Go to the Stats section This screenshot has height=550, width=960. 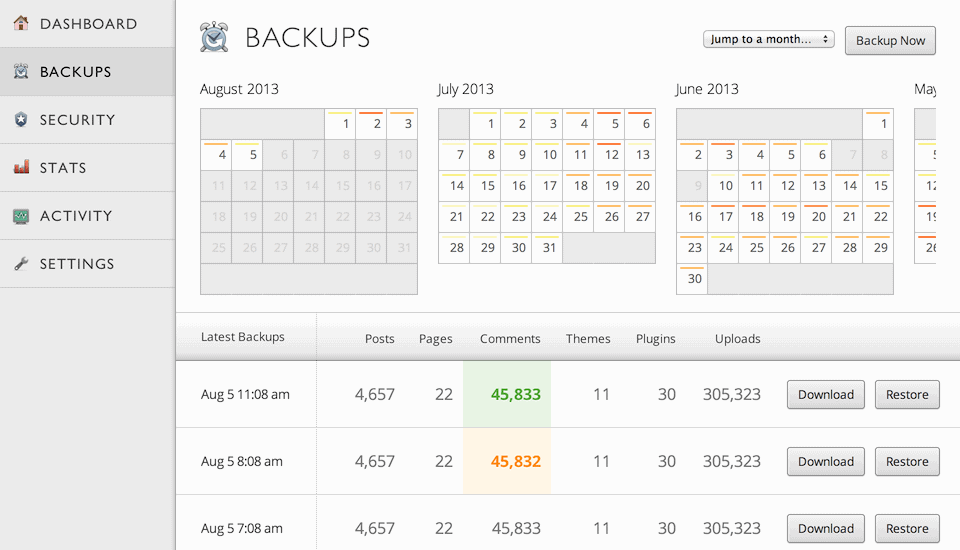[x=62, y=168]
